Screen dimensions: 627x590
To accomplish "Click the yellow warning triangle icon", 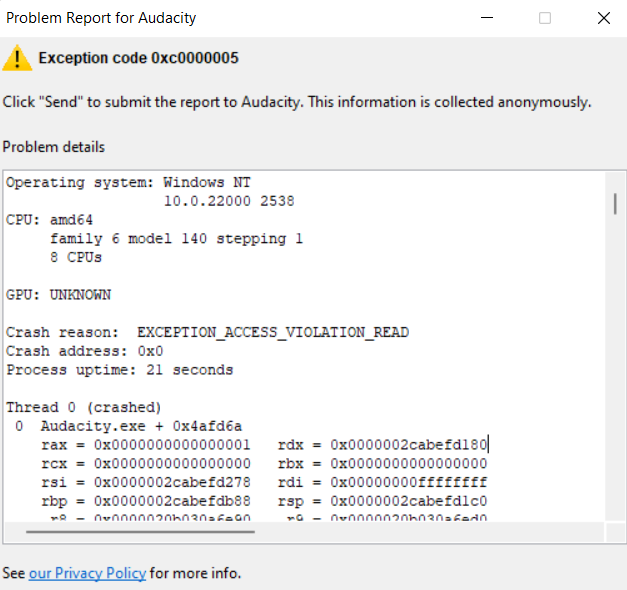I will pos(17,58).
